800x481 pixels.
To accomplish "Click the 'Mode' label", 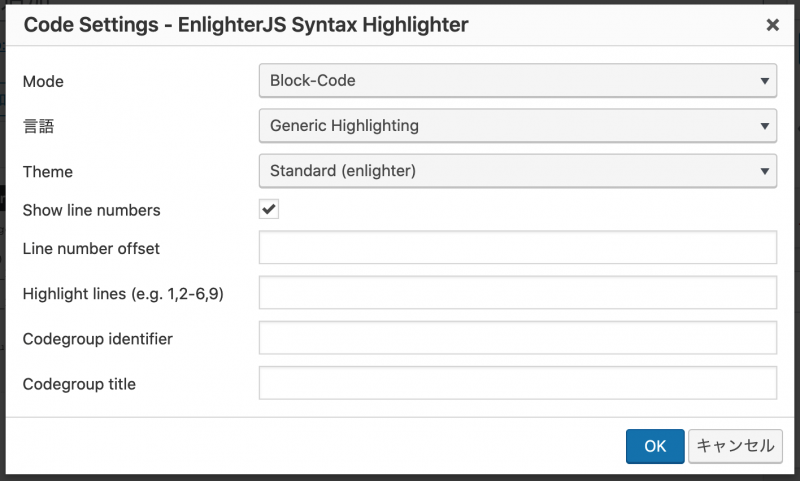I will tap(43, 82).
